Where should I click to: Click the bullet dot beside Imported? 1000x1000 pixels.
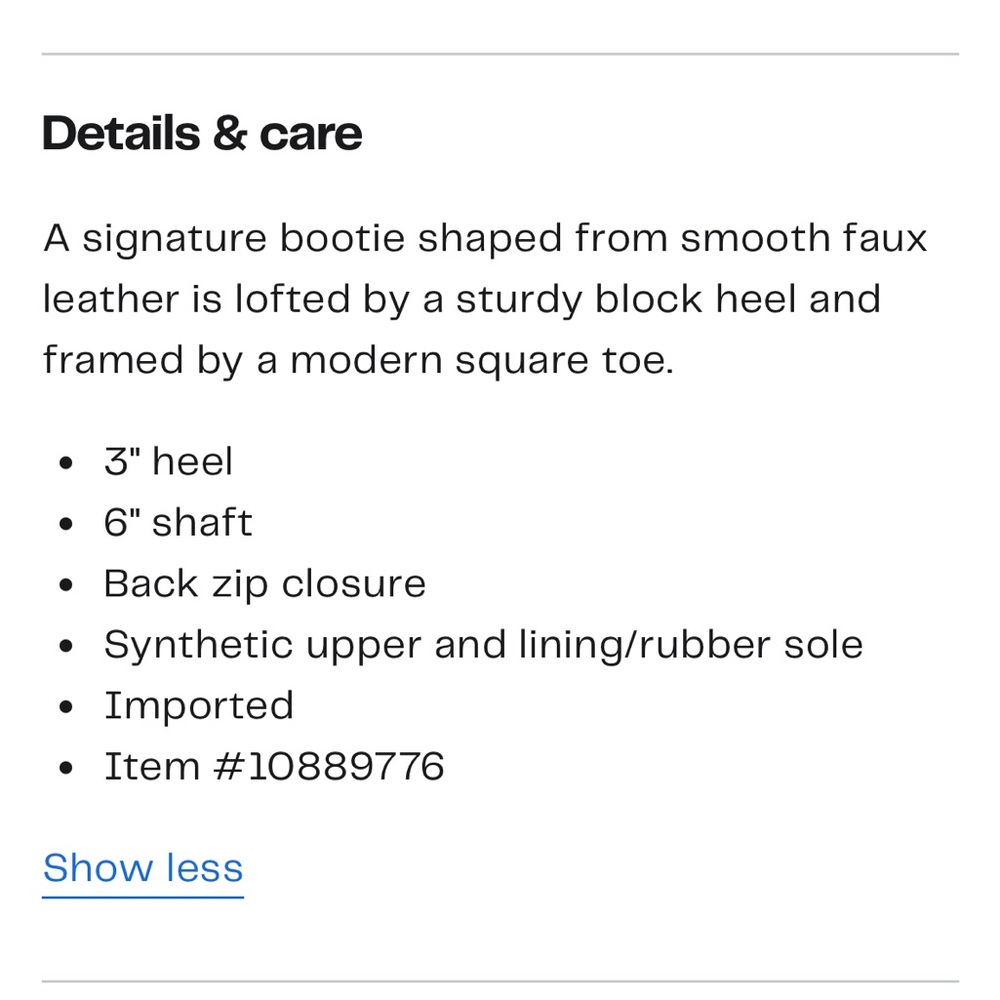66,707
